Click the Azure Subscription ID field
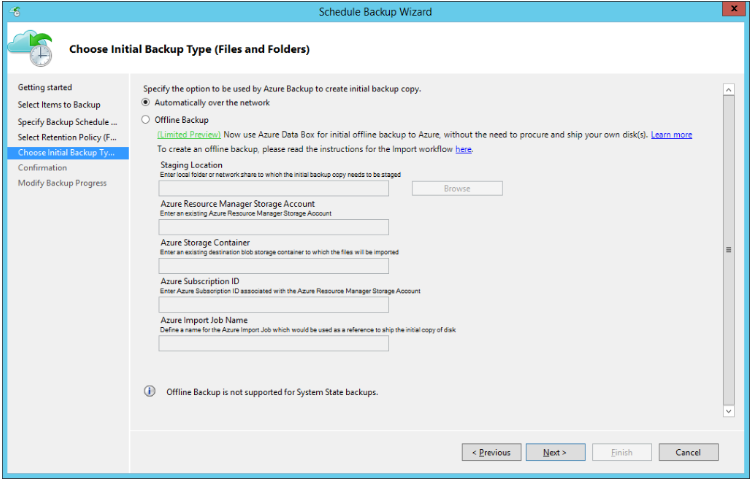751x482 pixels. (273, 305)
